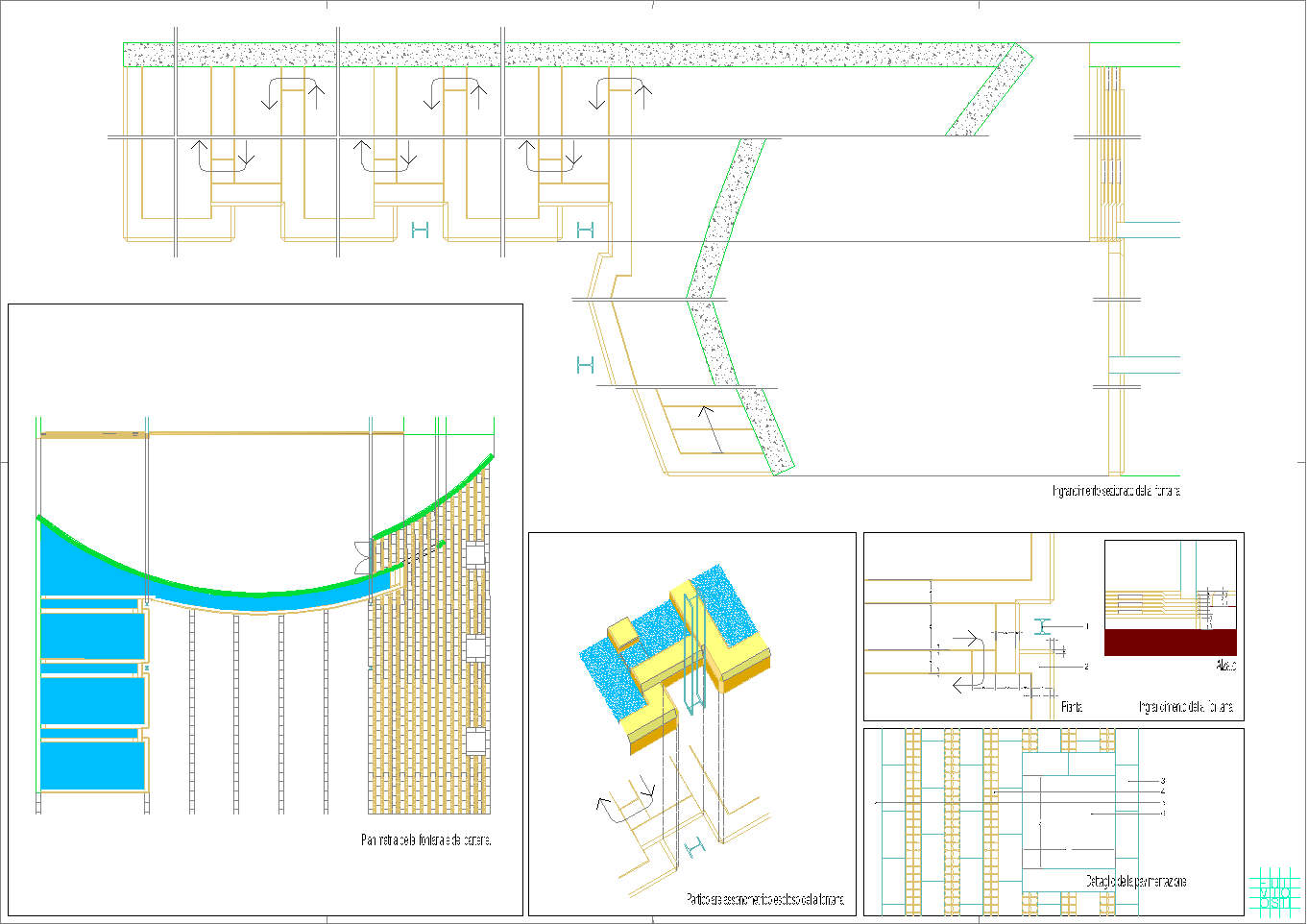Select the leftmost teal H symbol in the top plan
This screenshot has height=924, width=1308.
point(420,230)
